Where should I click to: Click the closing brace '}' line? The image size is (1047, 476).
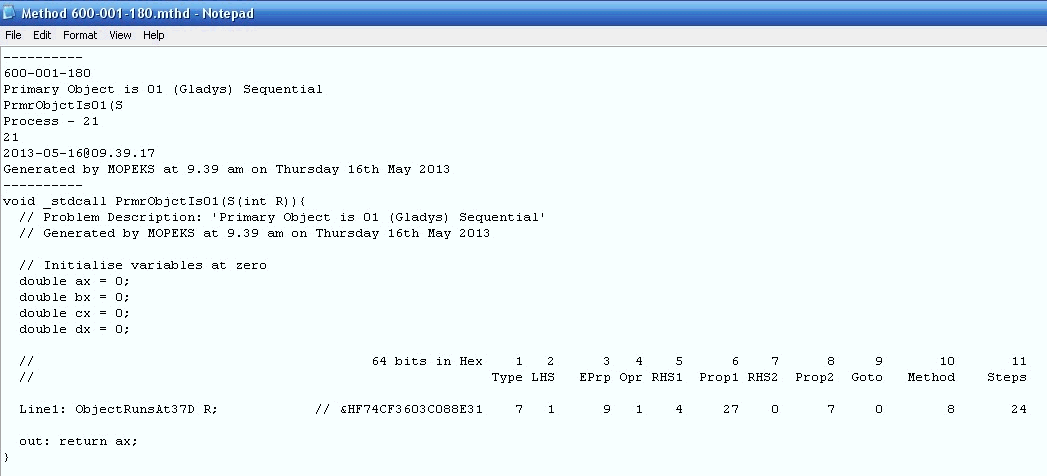click(x=7, y=457)
